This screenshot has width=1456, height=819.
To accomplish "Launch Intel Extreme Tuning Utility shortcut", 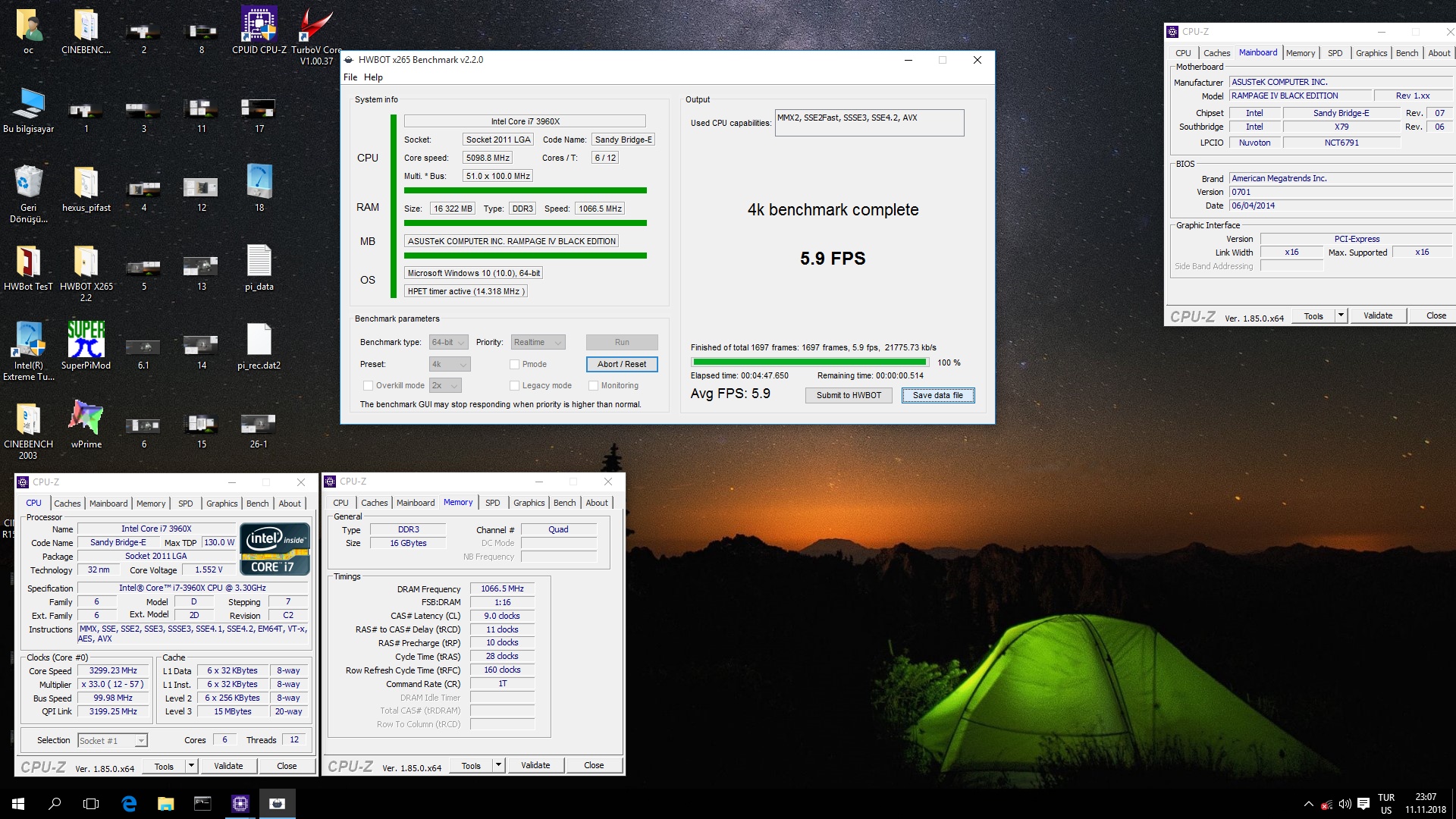I will pos(28,351).
